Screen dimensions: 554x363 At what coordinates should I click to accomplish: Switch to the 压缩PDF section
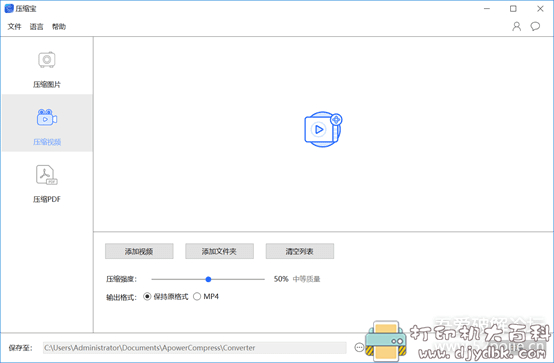[x=47, y=184]
